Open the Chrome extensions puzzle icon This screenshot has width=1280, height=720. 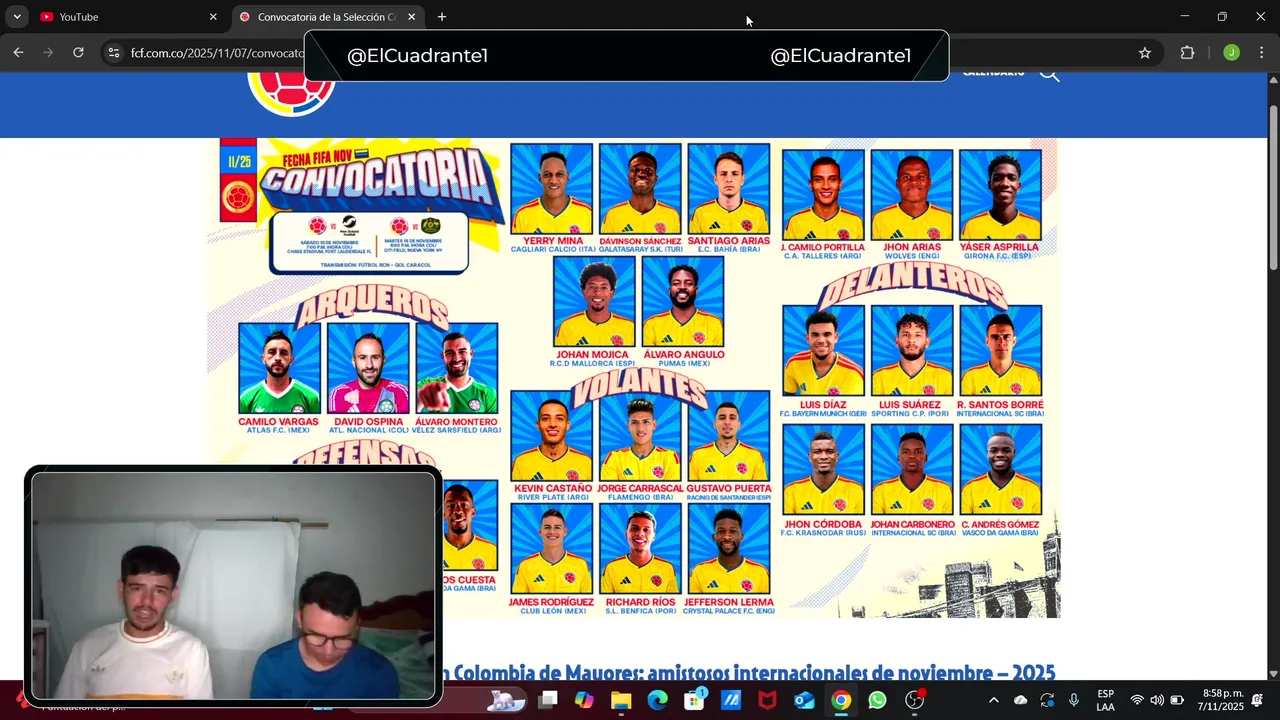tap(1188, 53)
